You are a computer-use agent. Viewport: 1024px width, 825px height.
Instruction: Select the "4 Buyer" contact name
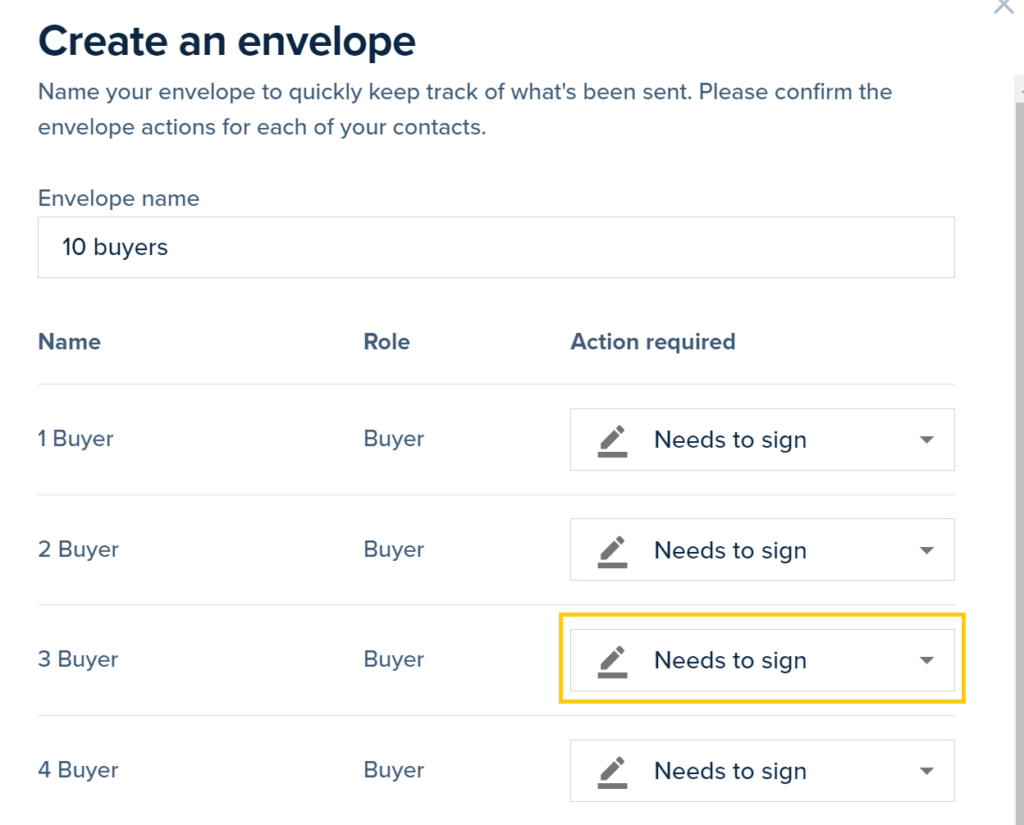pyautogui.click(x=78, y=770)
